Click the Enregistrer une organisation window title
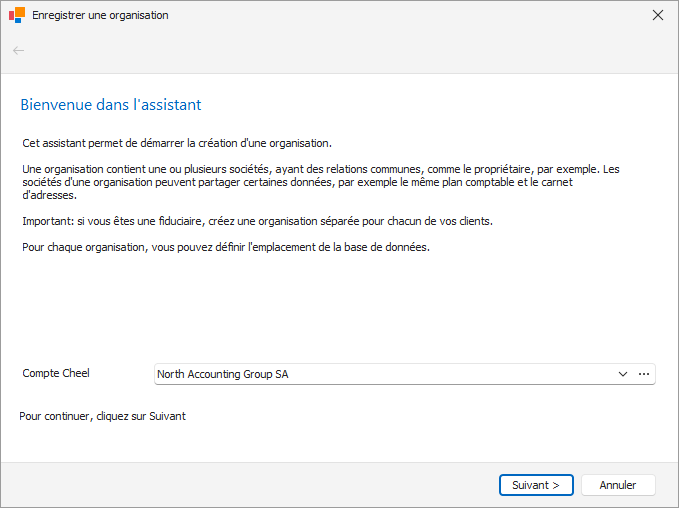This screenshot has height=508, width=679. coord(100,15)
